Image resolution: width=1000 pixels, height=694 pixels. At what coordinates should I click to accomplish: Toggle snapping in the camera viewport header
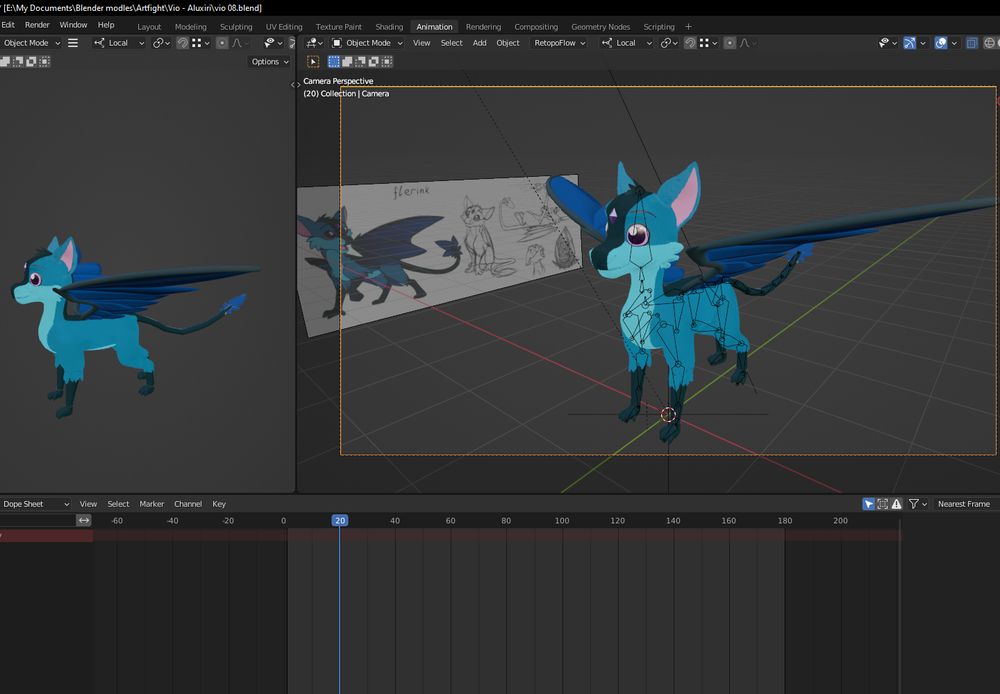(x=690, y=43)
